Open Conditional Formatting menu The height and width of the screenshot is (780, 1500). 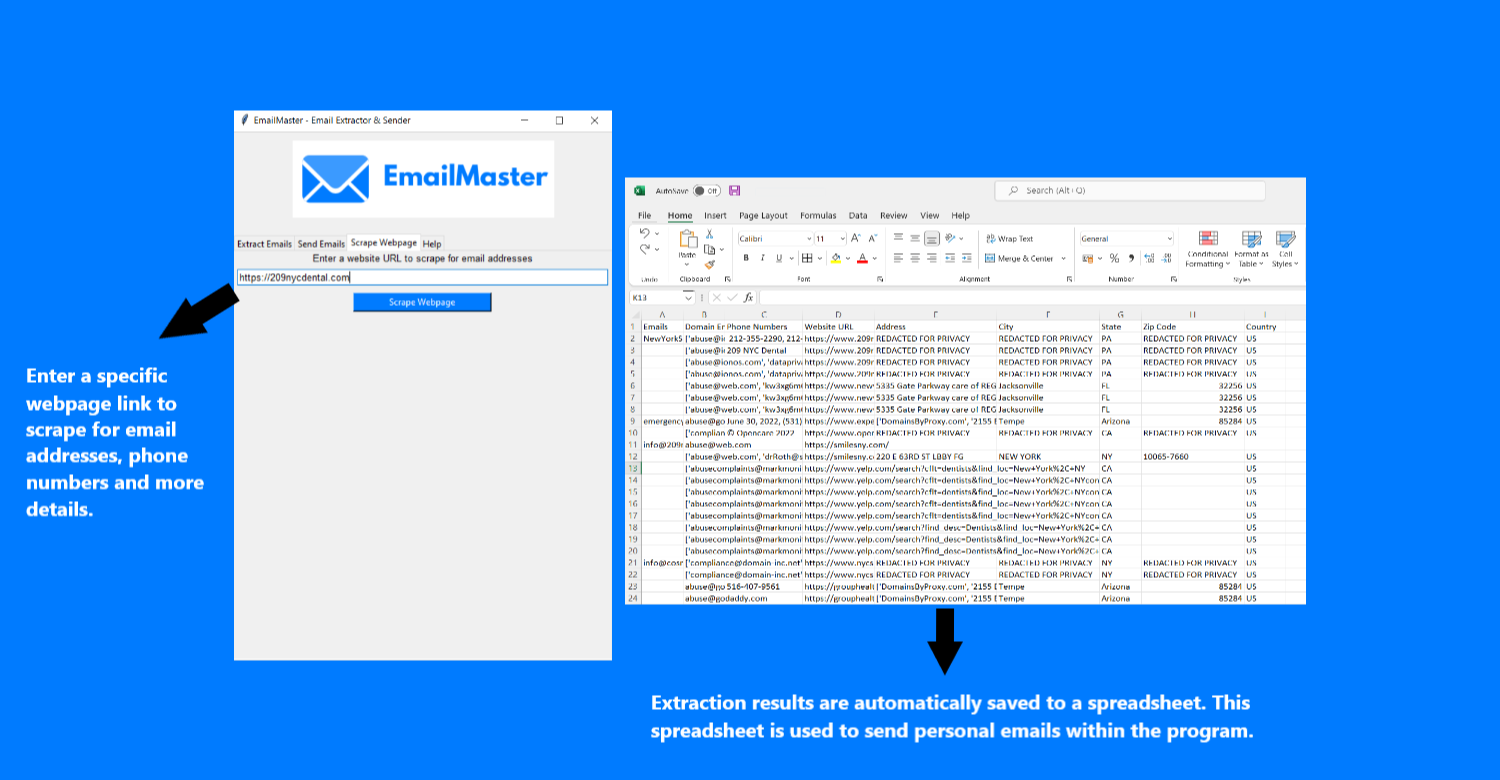click(x=1208, y=249)
